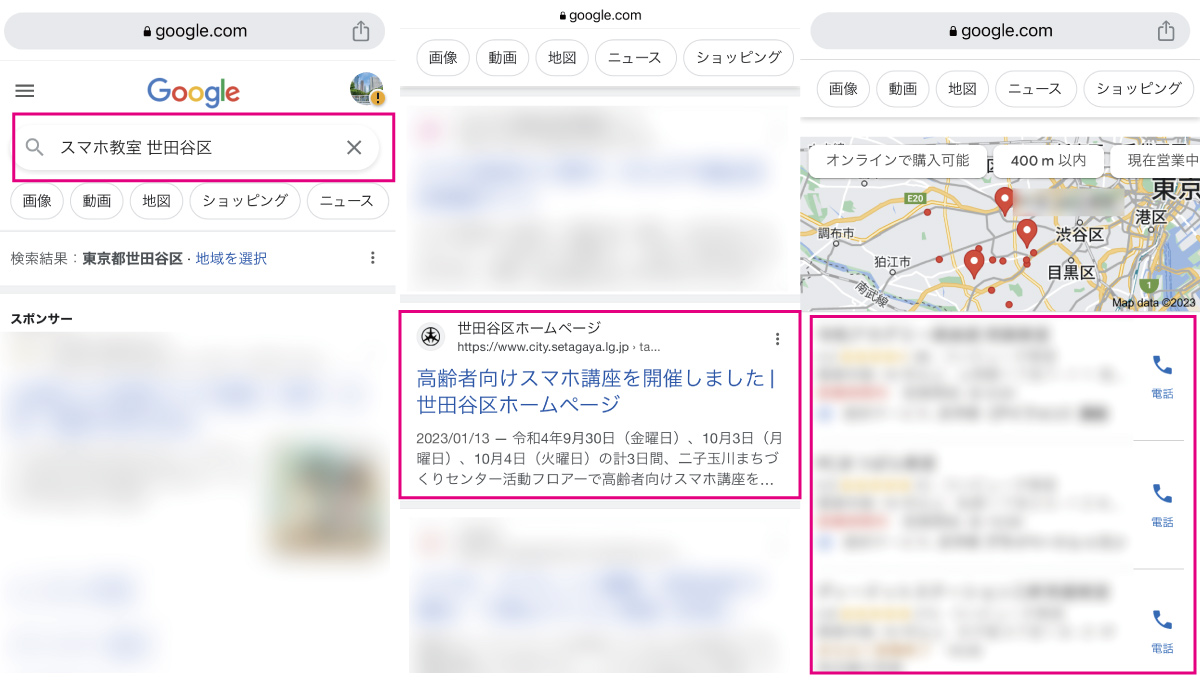Select ニュース tab in left screen
This screenshot has height=685, width=1200.
pos(347,201)
